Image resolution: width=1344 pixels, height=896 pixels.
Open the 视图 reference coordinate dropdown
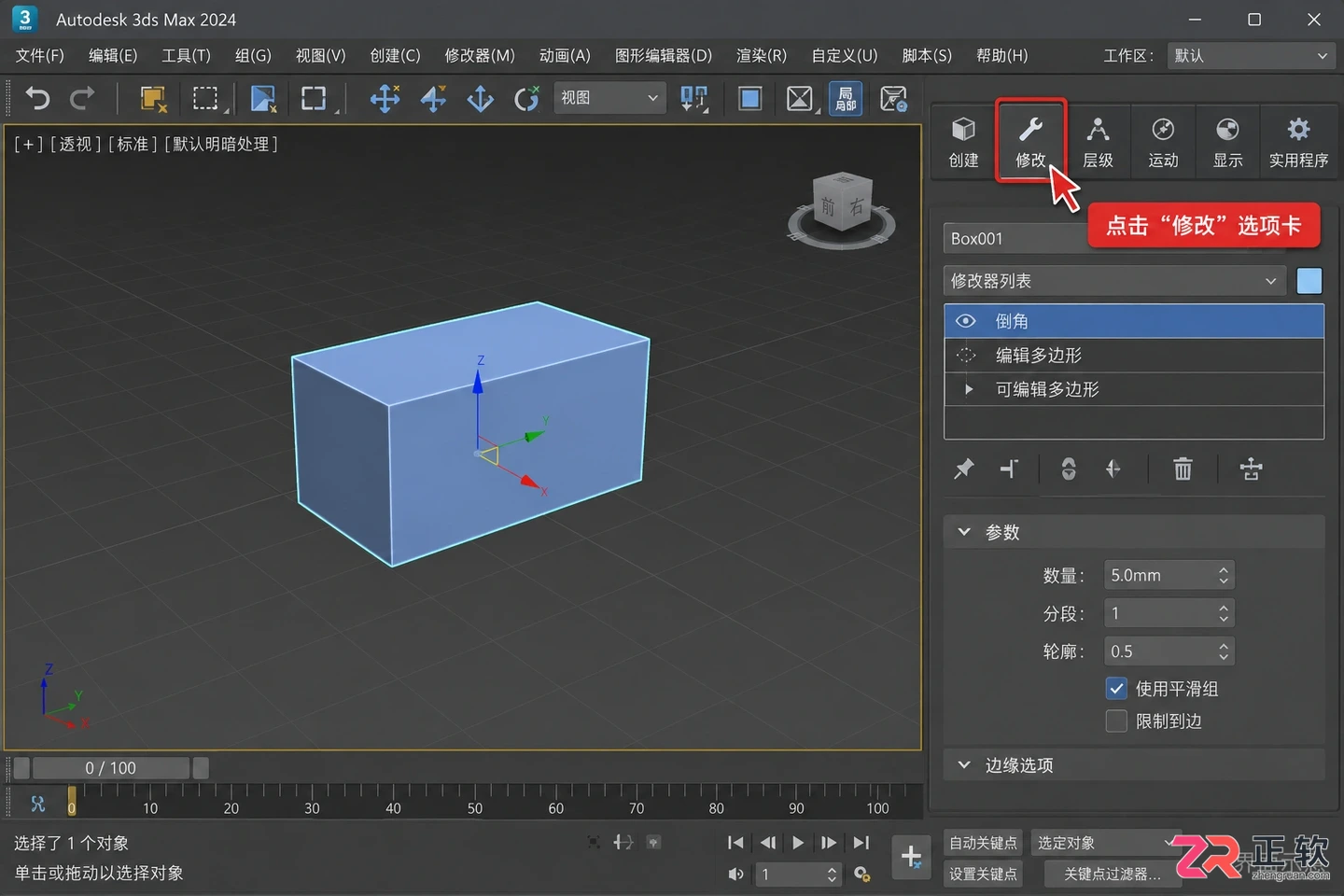[609, 98]
